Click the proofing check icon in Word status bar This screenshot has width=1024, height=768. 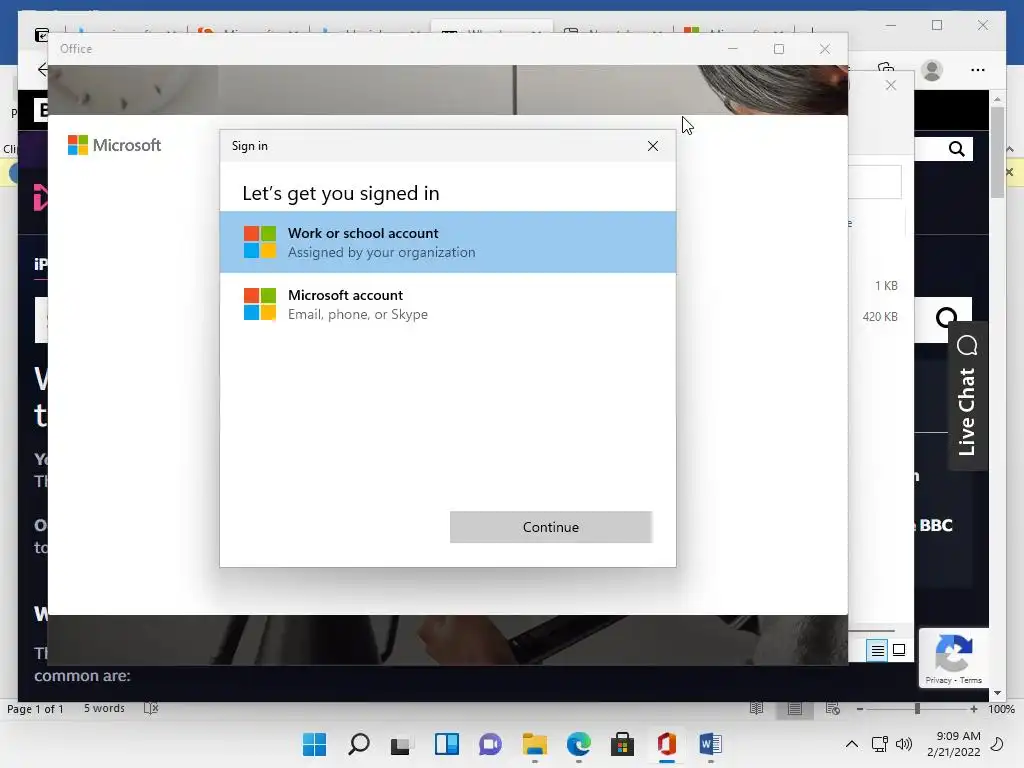pyautogui.click(x=151, y=708)
